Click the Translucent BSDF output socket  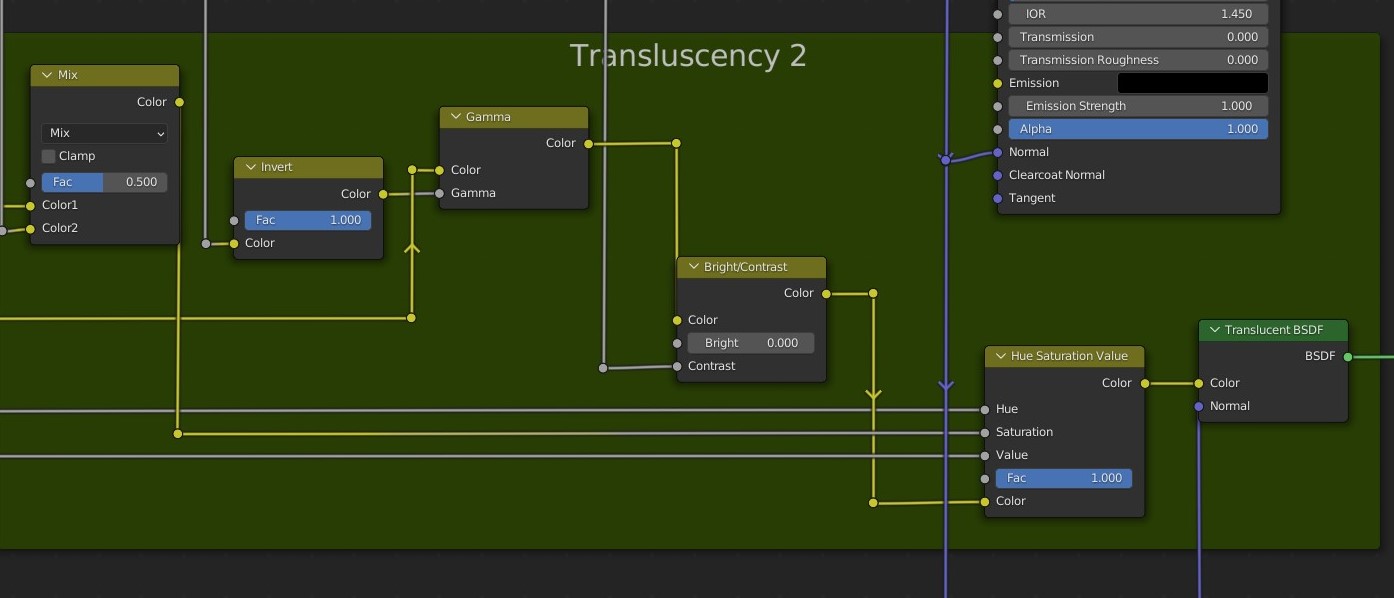(1348, 357)
